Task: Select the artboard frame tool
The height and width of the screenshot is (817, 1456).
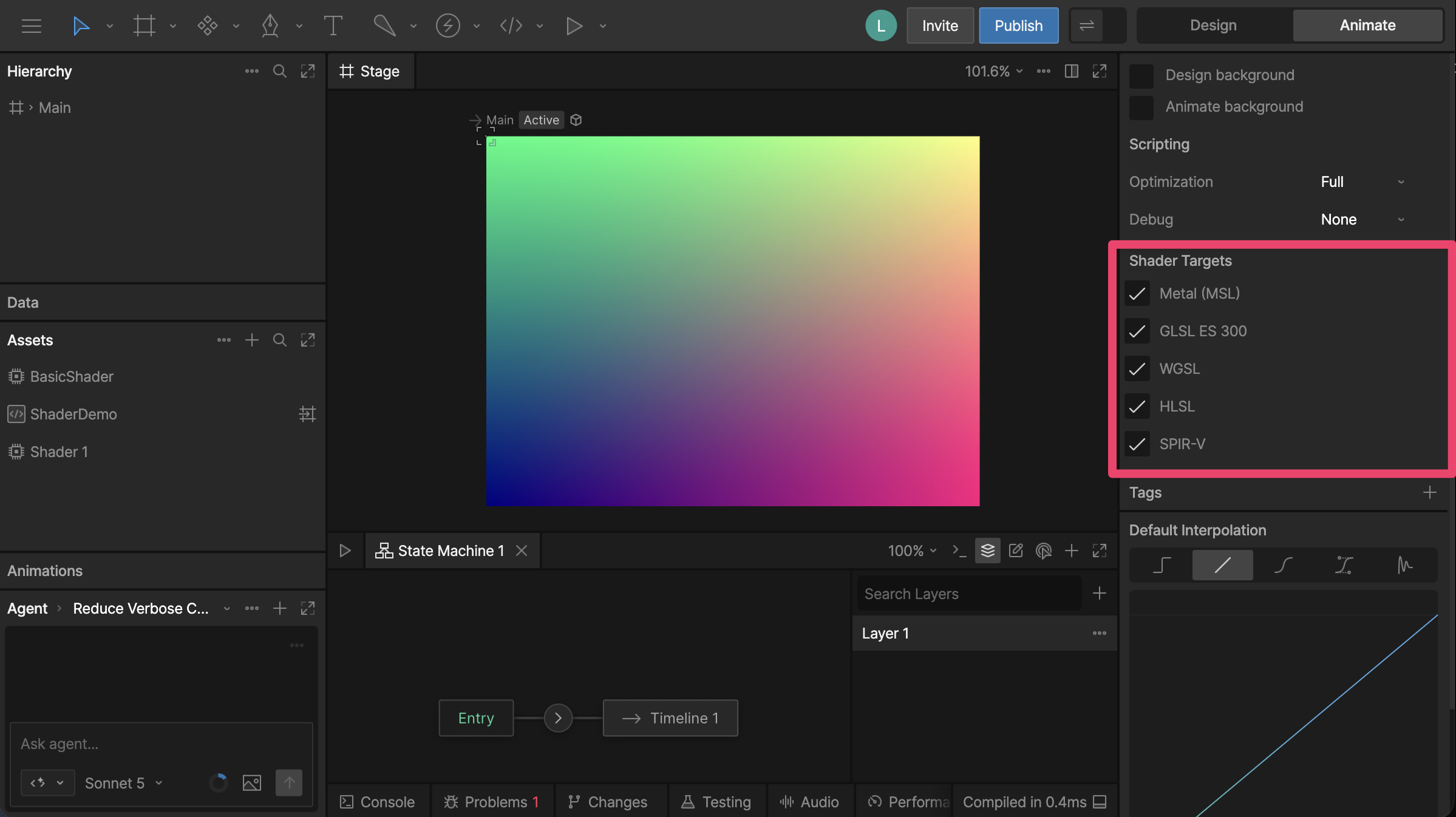Action: [x=145, y=25]
